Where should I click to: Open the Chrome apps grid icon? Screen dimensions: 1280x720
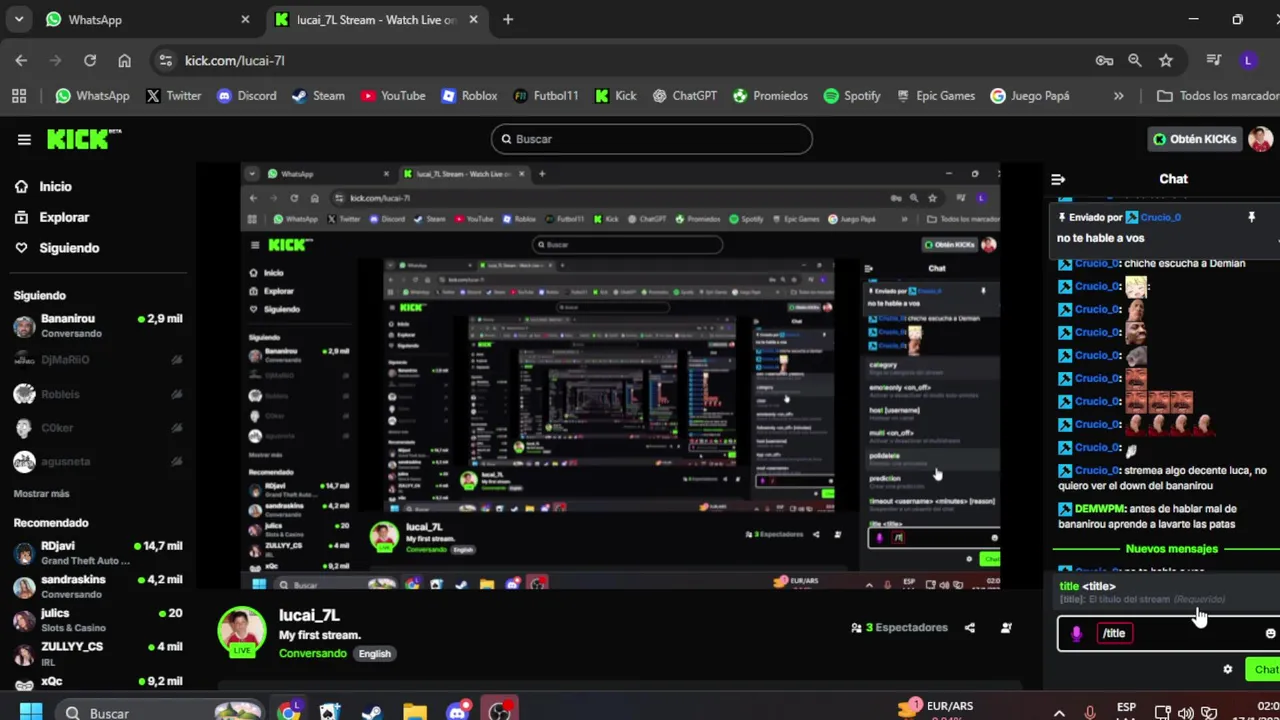point(19,96)
